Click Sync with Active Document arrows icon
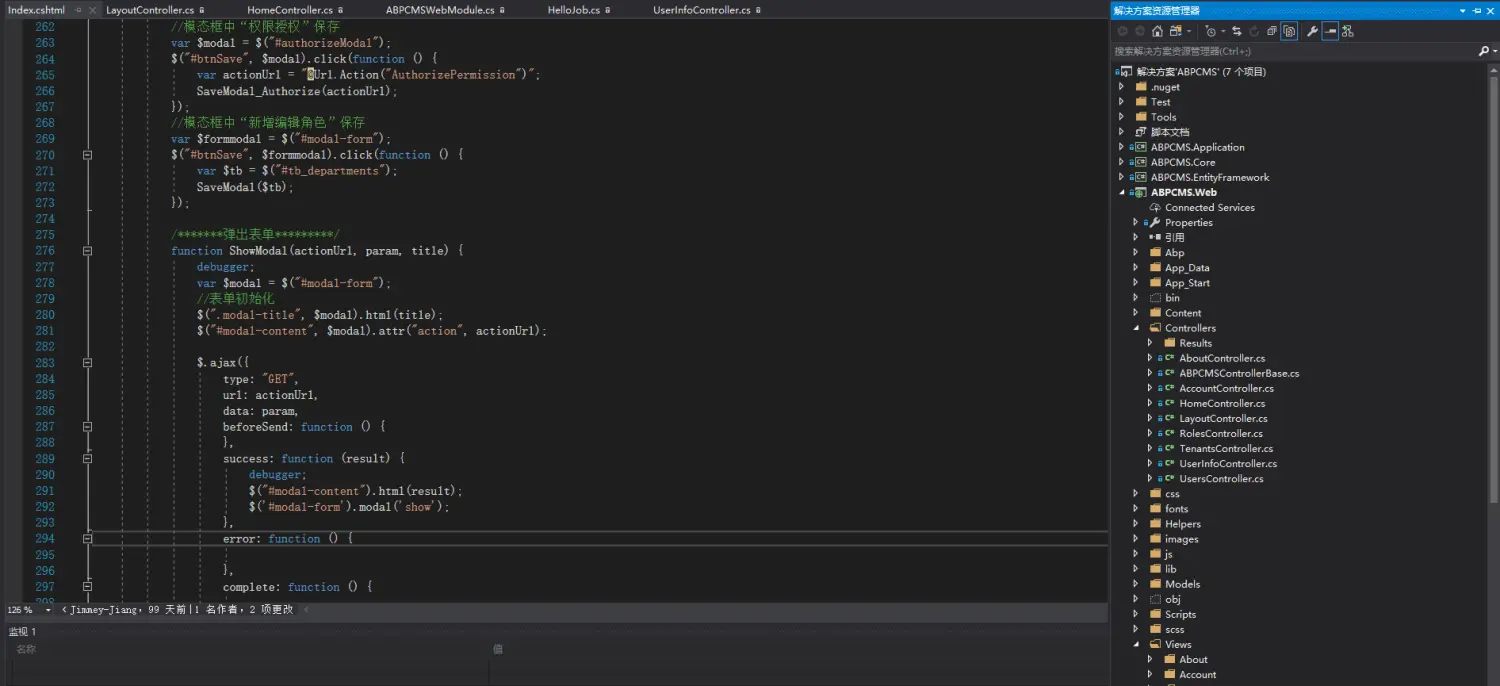1500x686 pixels. (x=1237, y=31)
